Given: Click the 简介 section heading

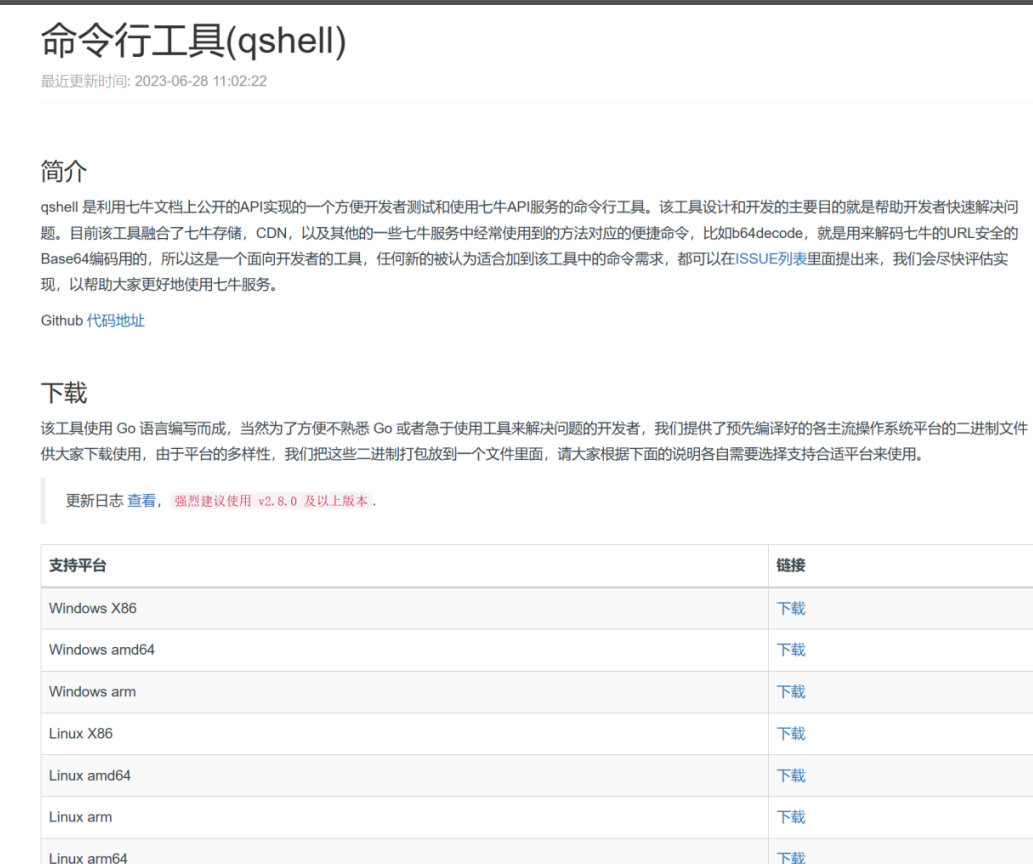Looking at the screenshot, I should (x=64, y=171).
